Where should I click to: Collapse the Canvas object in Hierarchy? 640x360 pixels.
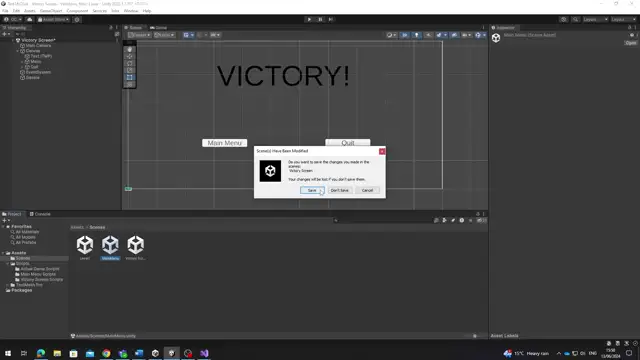pos(18,51)
